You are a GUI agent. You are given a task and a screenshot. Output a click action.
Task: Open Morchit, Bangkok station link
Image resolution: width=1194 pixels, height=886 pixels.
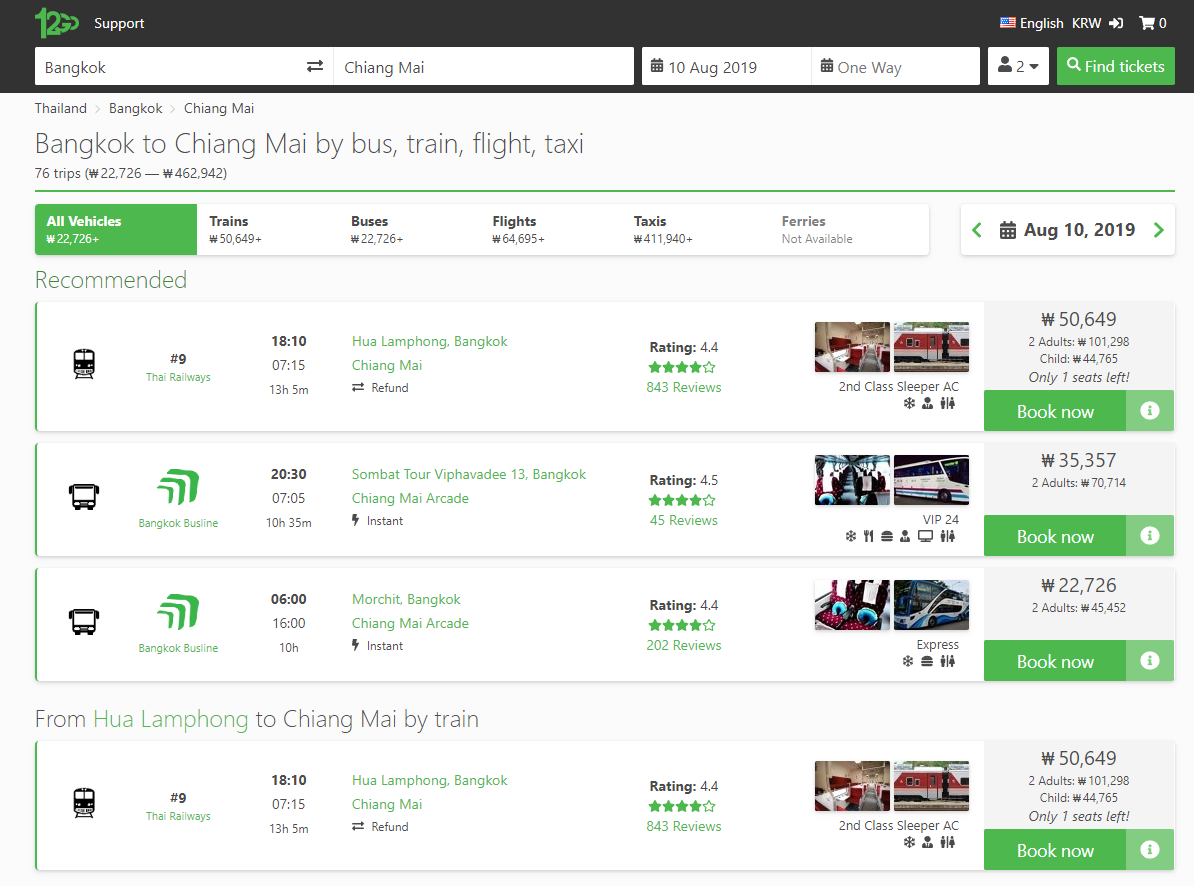point(406,599)
